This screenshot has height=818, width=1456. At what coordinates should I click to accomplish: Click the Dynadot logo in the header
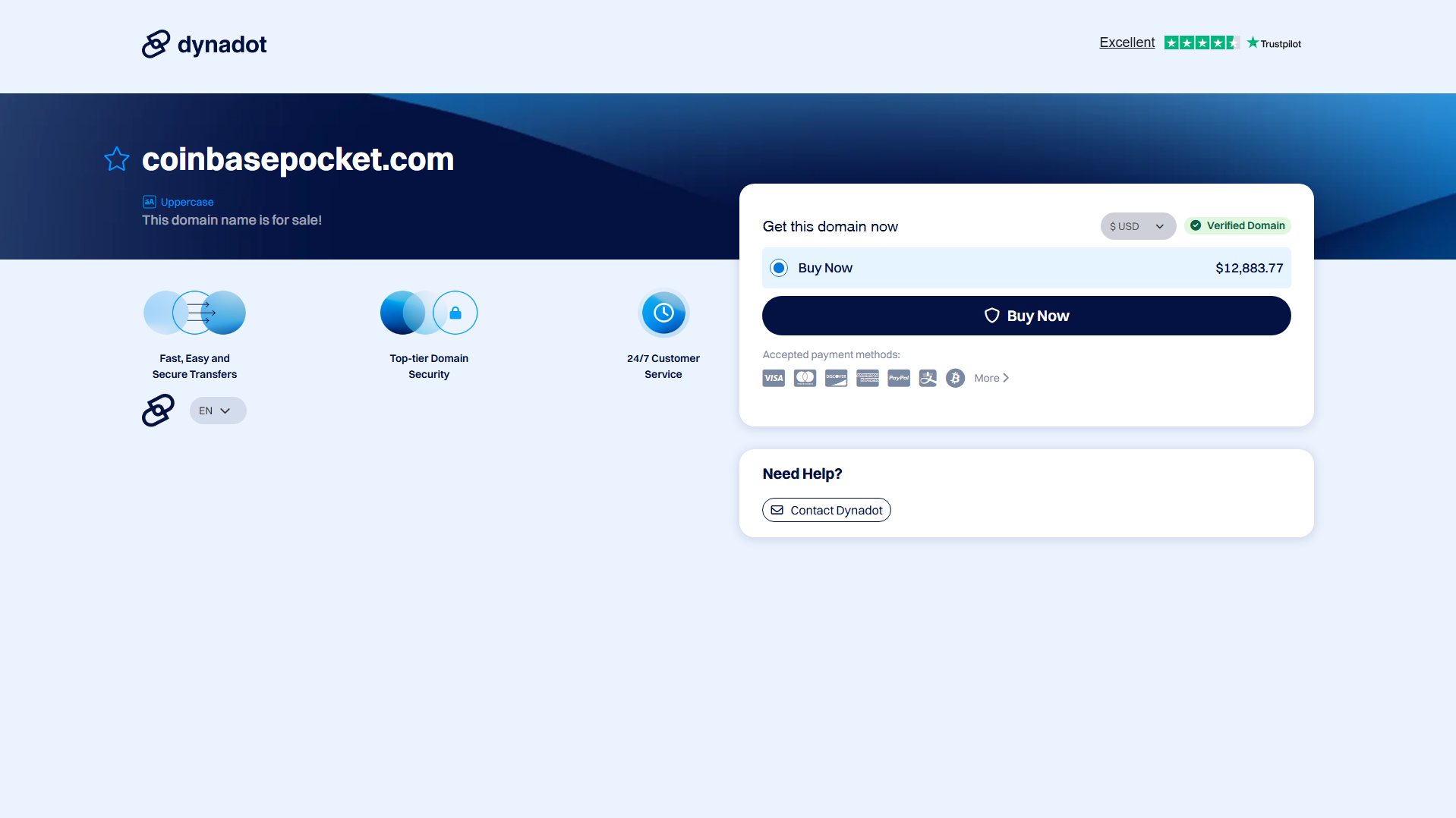pyautogui.click(x=204, y=44)
